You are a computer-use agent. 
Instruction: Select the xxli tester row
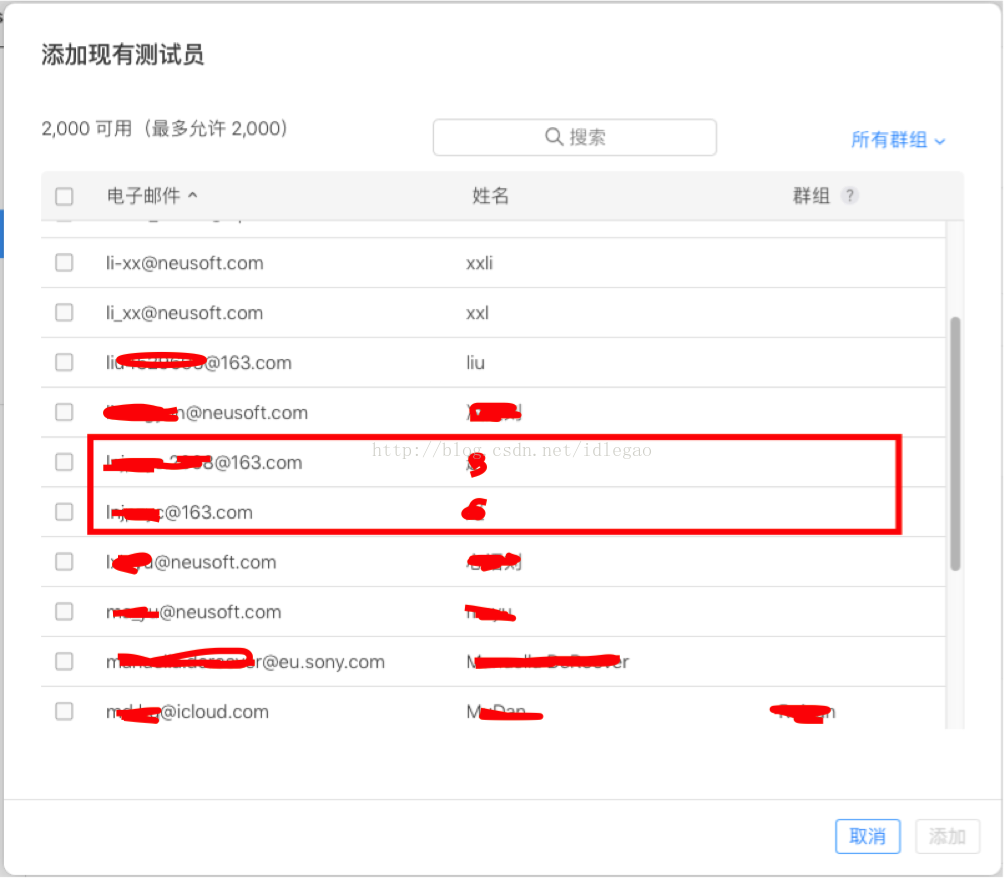480,263
